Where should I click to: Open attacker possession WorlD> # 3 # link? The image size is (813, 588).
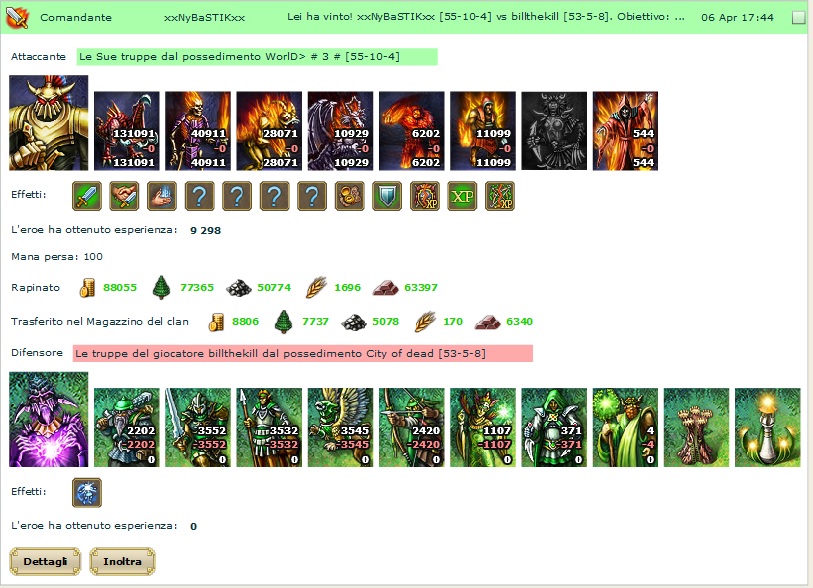(x=257, y=57)
